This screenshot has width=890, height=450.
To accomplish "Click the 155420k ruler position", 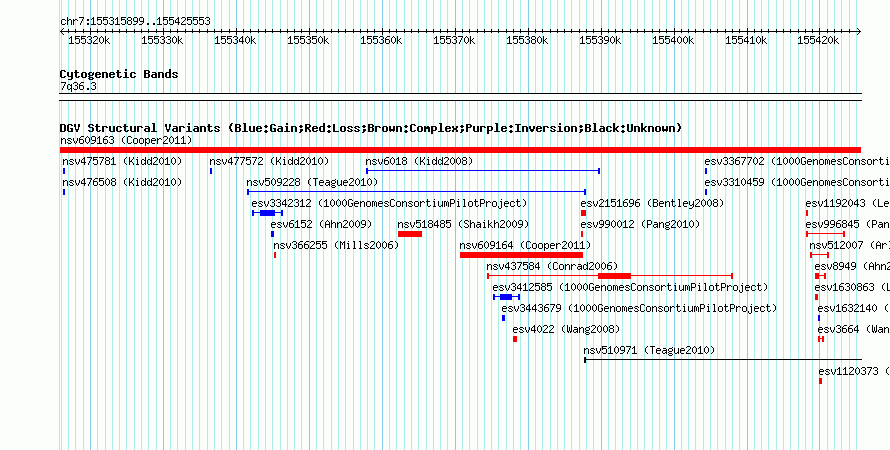I will 818,40.
